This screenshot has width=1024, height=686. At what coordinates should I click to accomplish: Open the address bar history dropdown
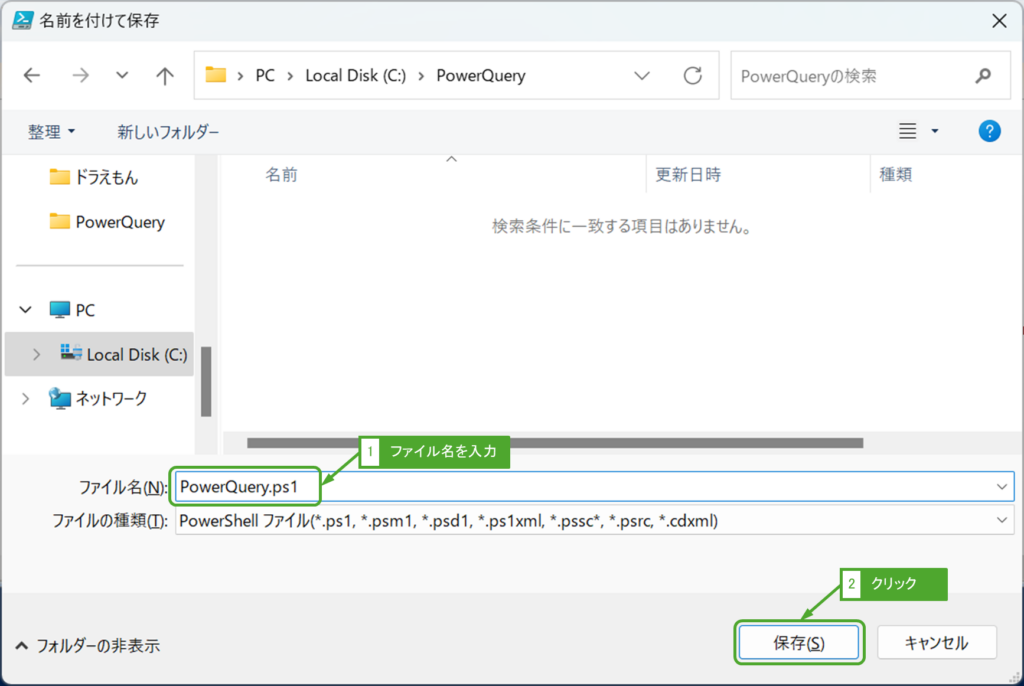coord(644,75)
